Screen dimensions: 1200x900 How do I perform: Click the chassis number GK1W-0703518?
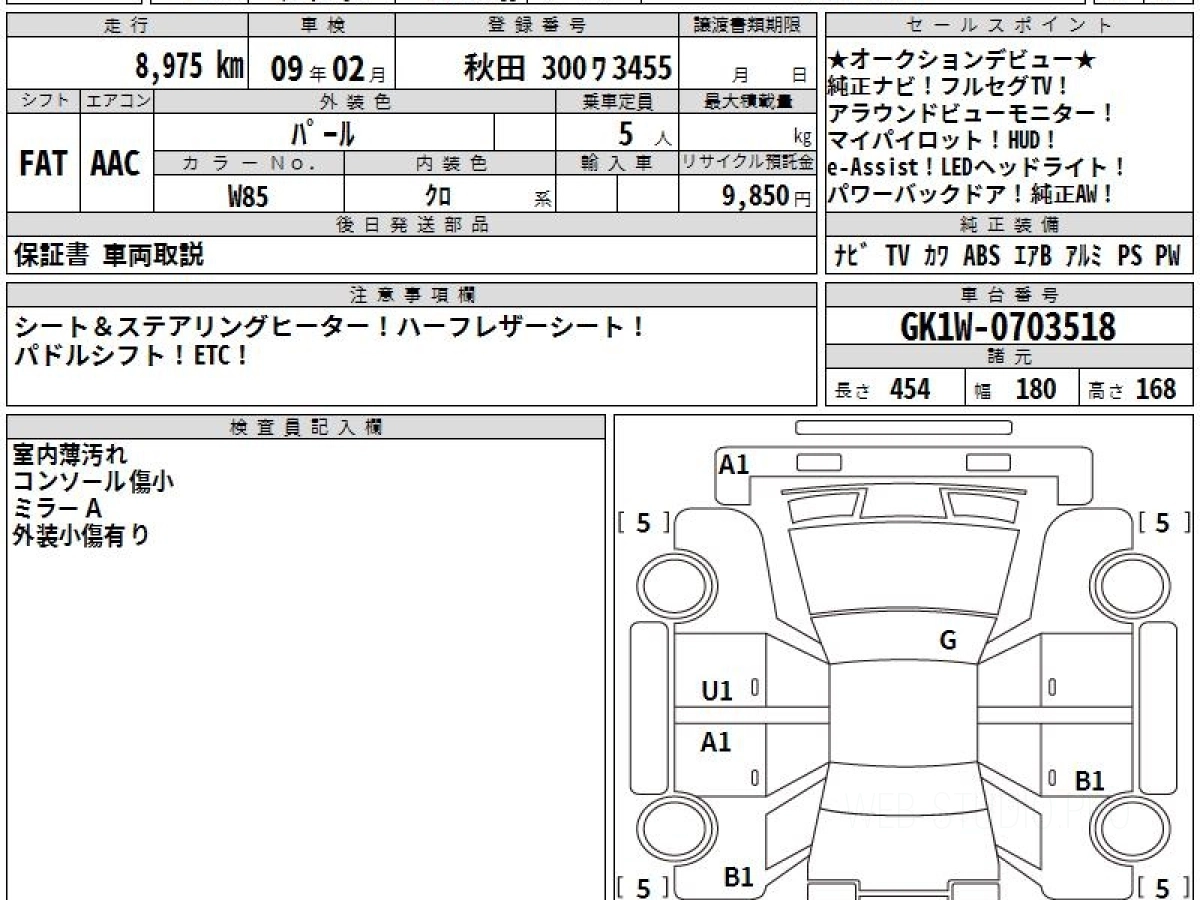[x=1008, y=326]
